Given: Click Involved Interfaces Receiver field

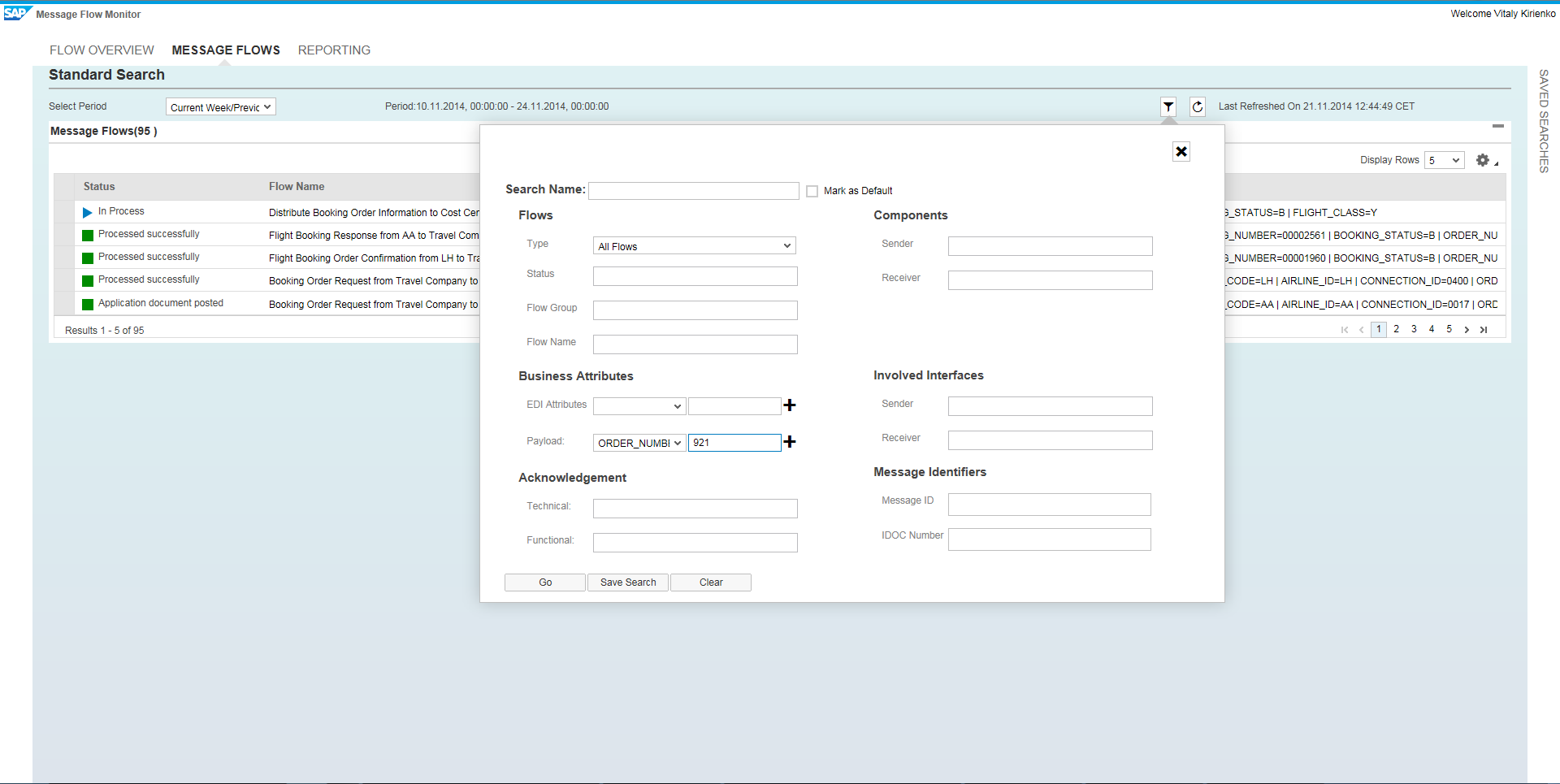Looking at the screenshot, I should point(1051,440).
